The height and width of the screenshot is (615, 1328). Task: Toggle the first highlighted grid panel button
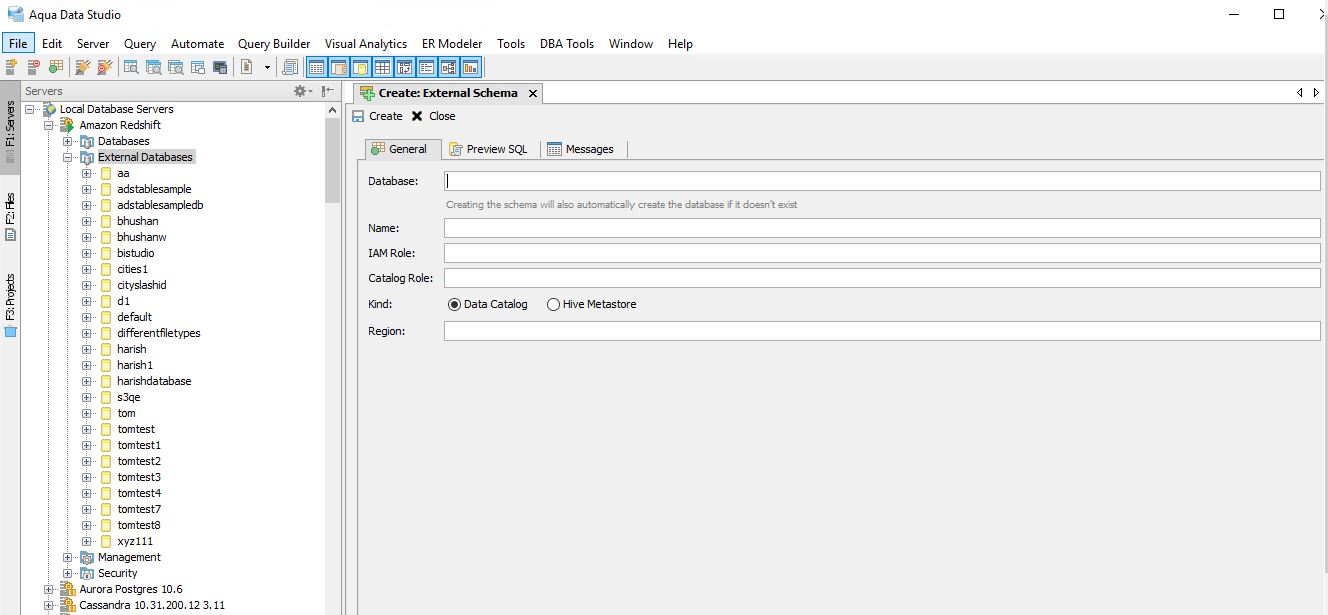tap(317, 67)
